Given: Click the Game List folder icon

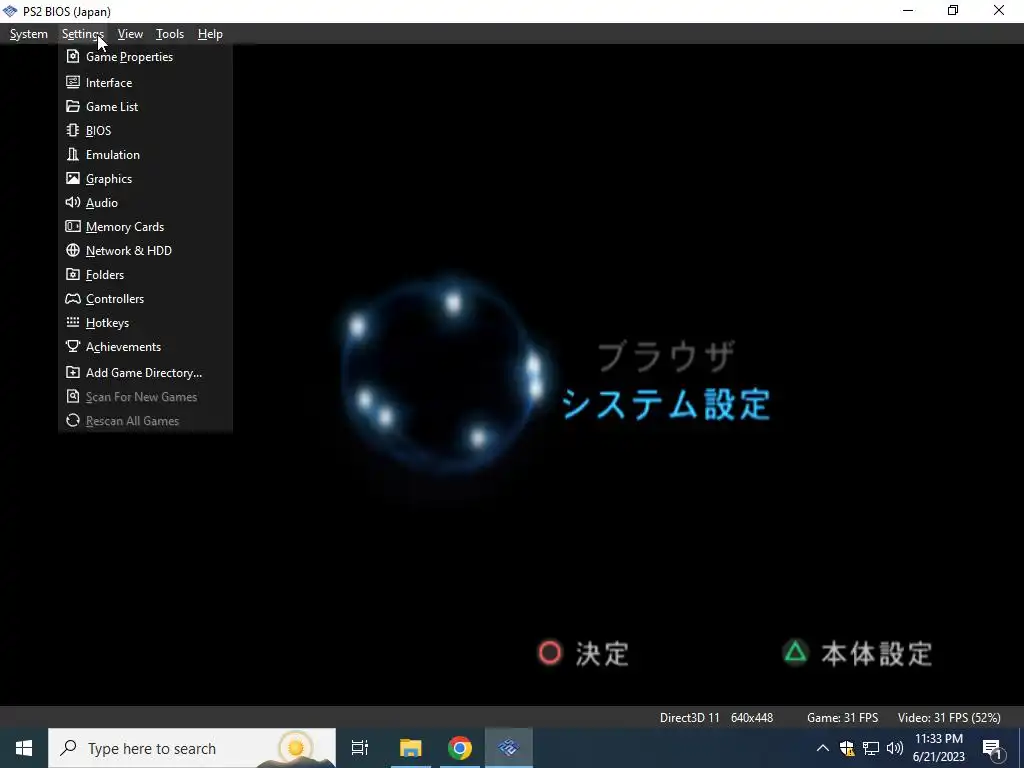Looking at the screenshot, I should coord(73,106).
